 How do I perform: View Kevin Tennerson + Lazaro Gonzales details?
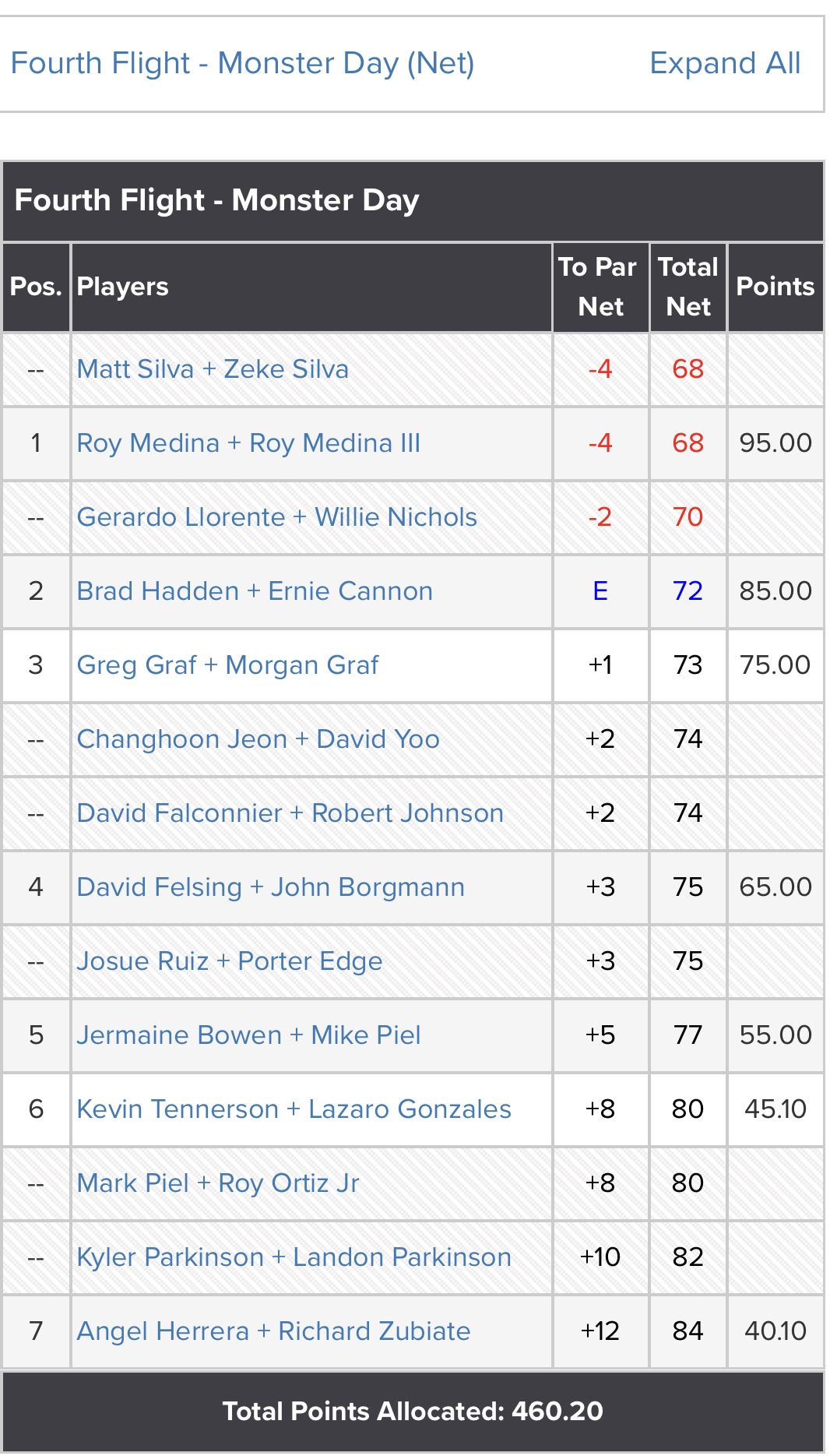pyautogui.click(x=294, y=1109)
